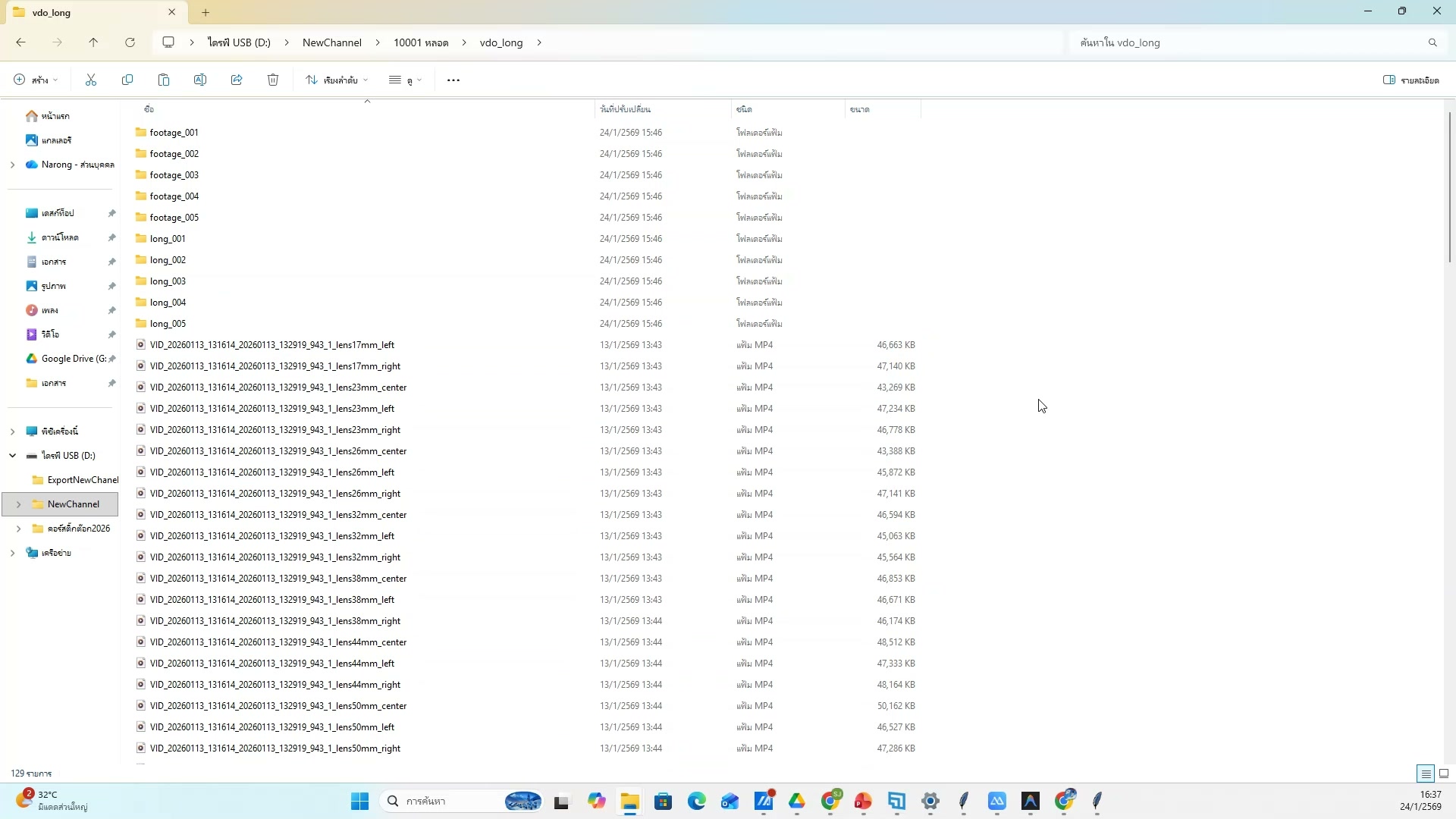Click the Copy icon in toolbar
Image resolution: width=1456 pixels, height=819 pixels.
pyautogui.click(x=127, y=80)
